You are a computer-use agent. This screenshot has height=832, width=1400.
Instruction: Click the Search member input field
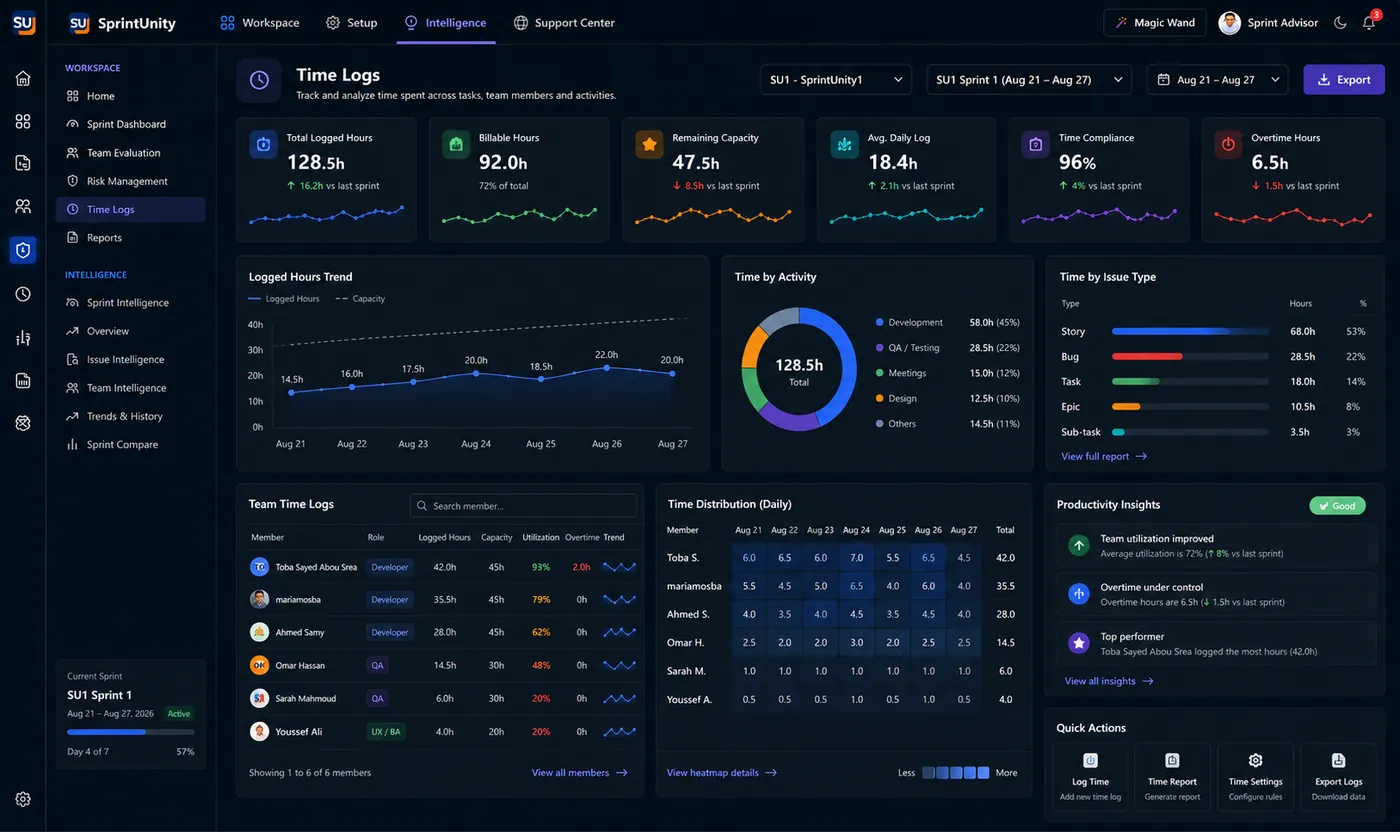[x=523, y=506]
